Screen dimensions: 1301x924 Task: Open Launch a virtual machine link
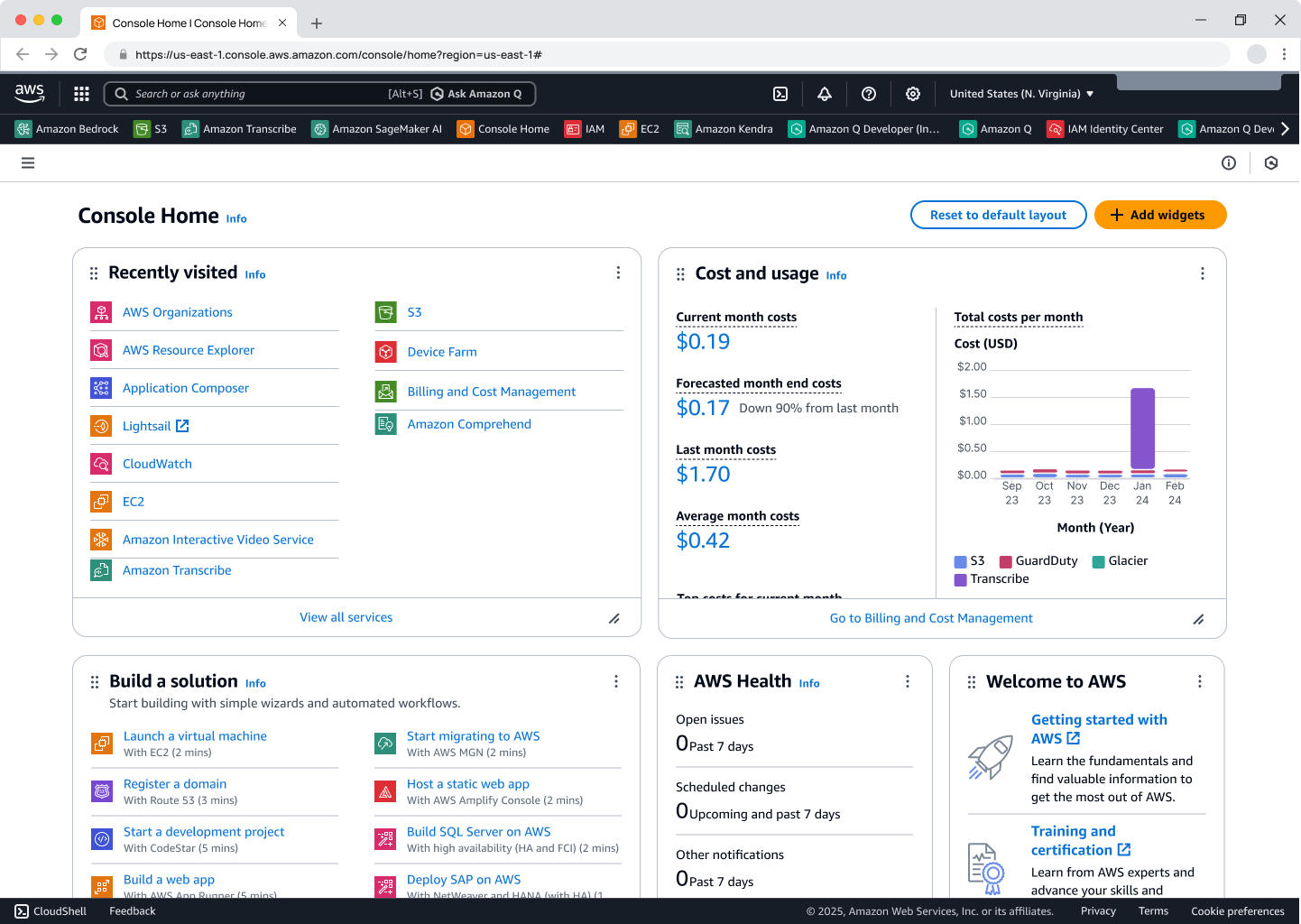click(195, 736)
